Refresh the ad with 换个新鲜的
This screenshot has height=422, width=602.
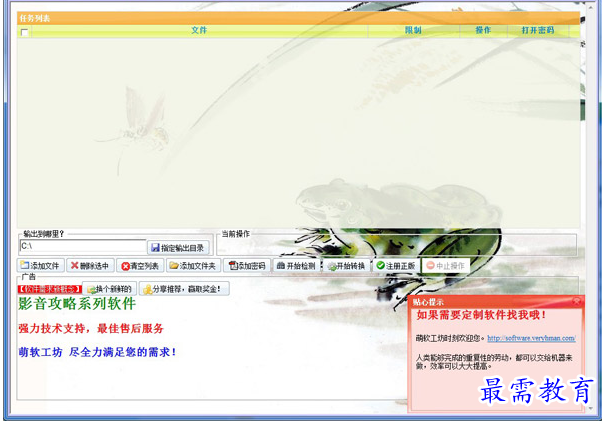(x=110, y=289)
